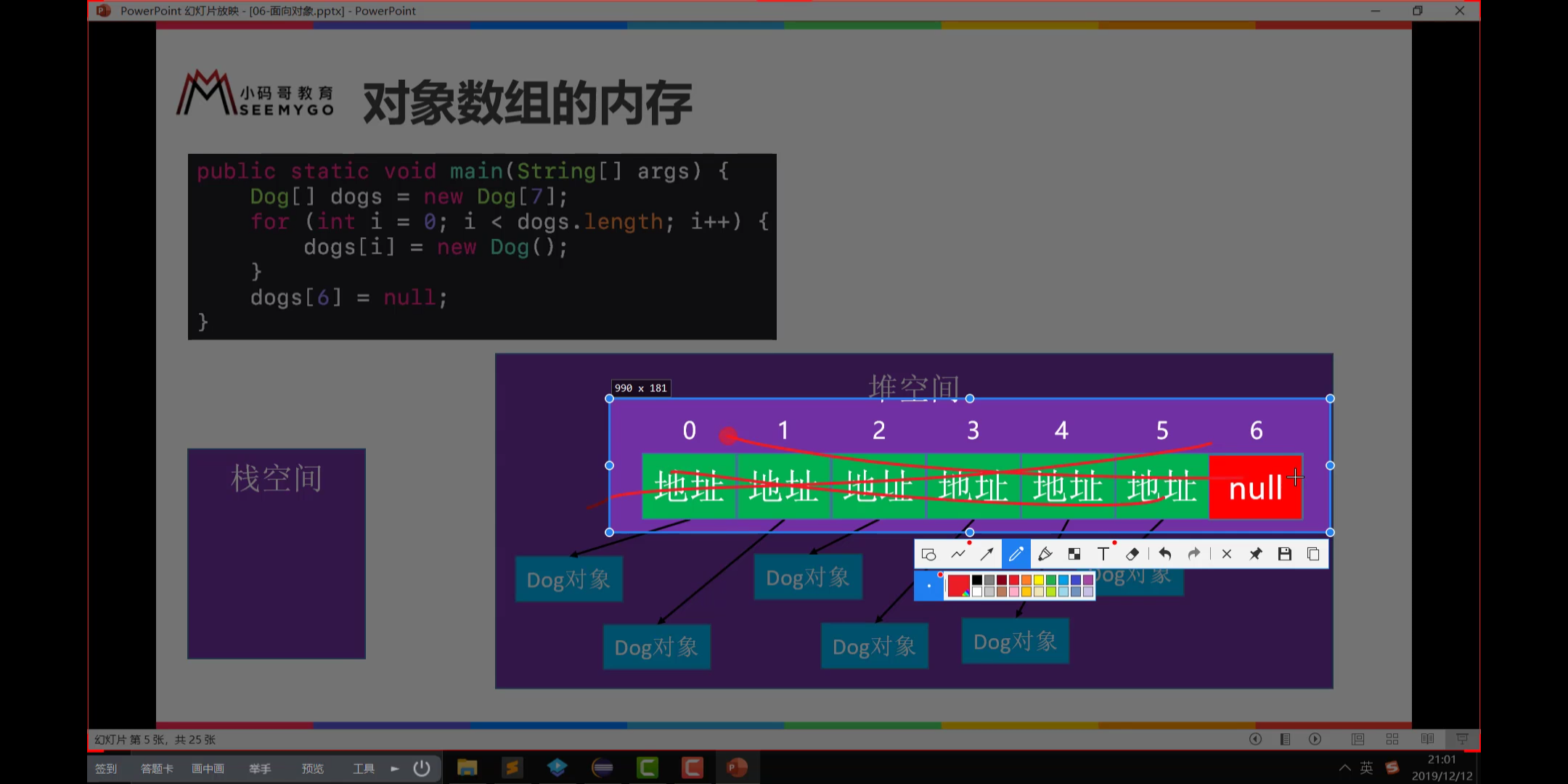
Task: Open PowerPoint from the taskbar
Action: [738, 767]
